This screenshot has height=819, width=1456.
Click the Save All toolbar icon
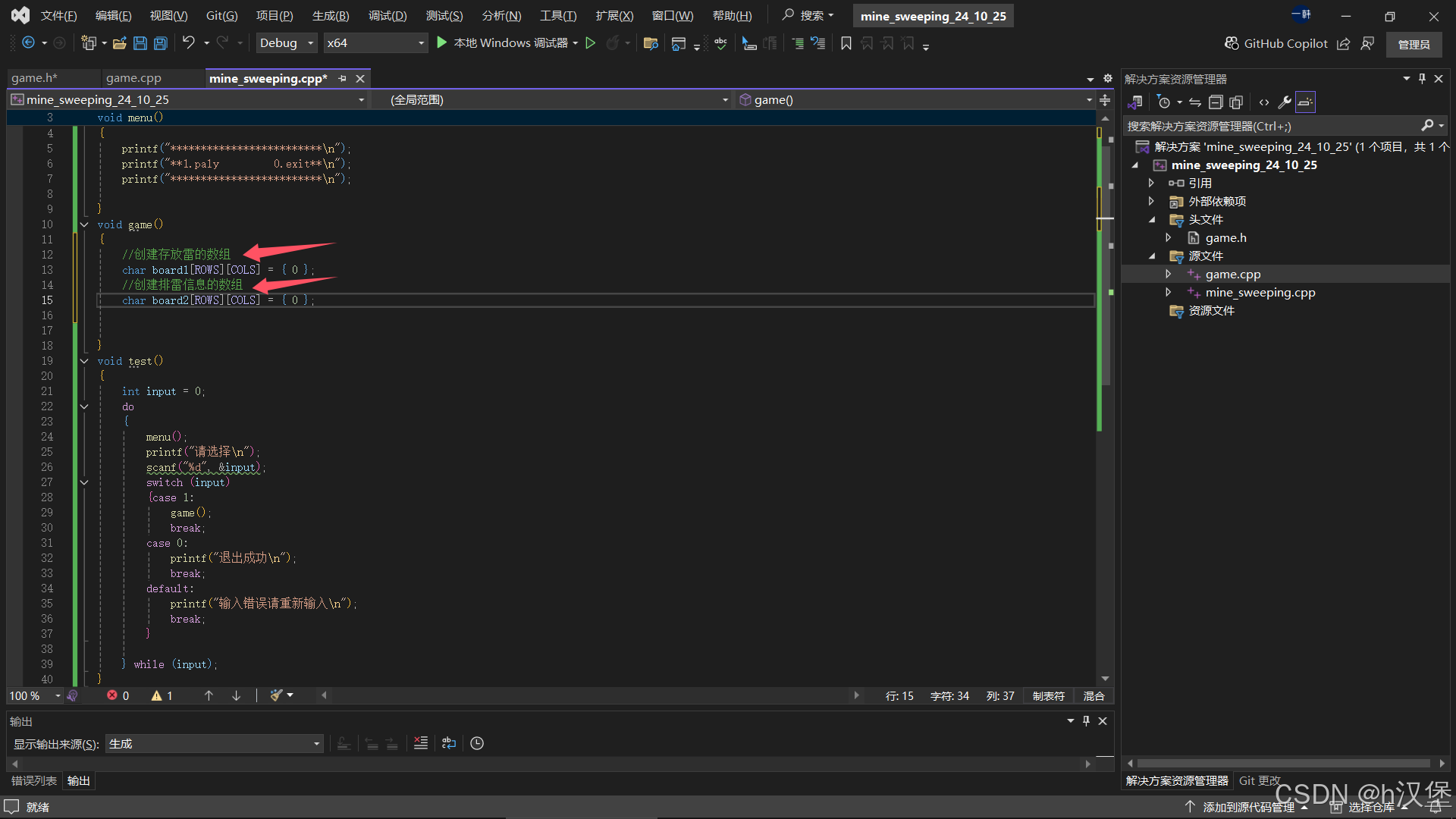(161, 43)
